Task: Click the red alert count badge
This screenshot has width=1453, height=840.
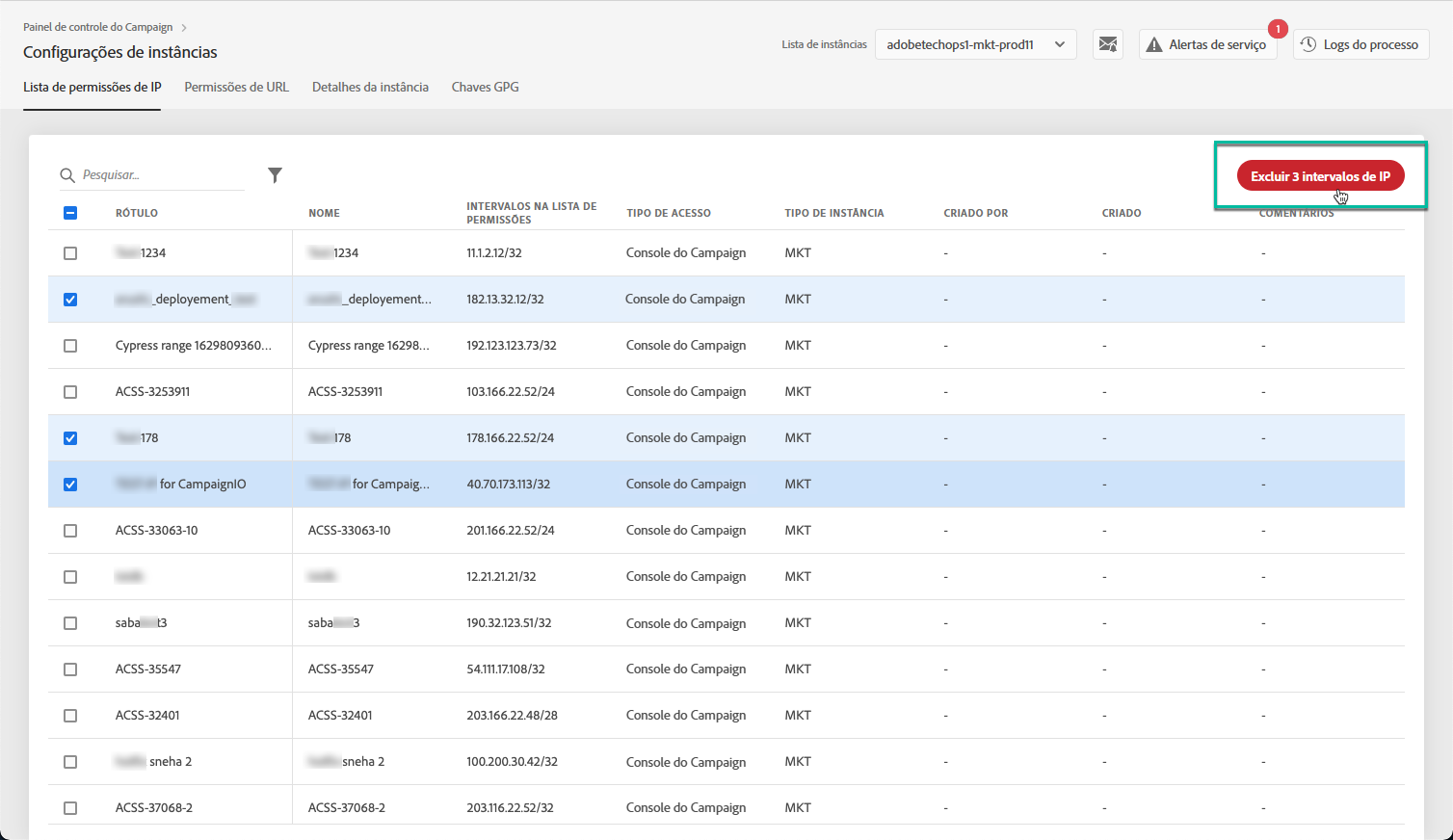Action: (1278, 29)
